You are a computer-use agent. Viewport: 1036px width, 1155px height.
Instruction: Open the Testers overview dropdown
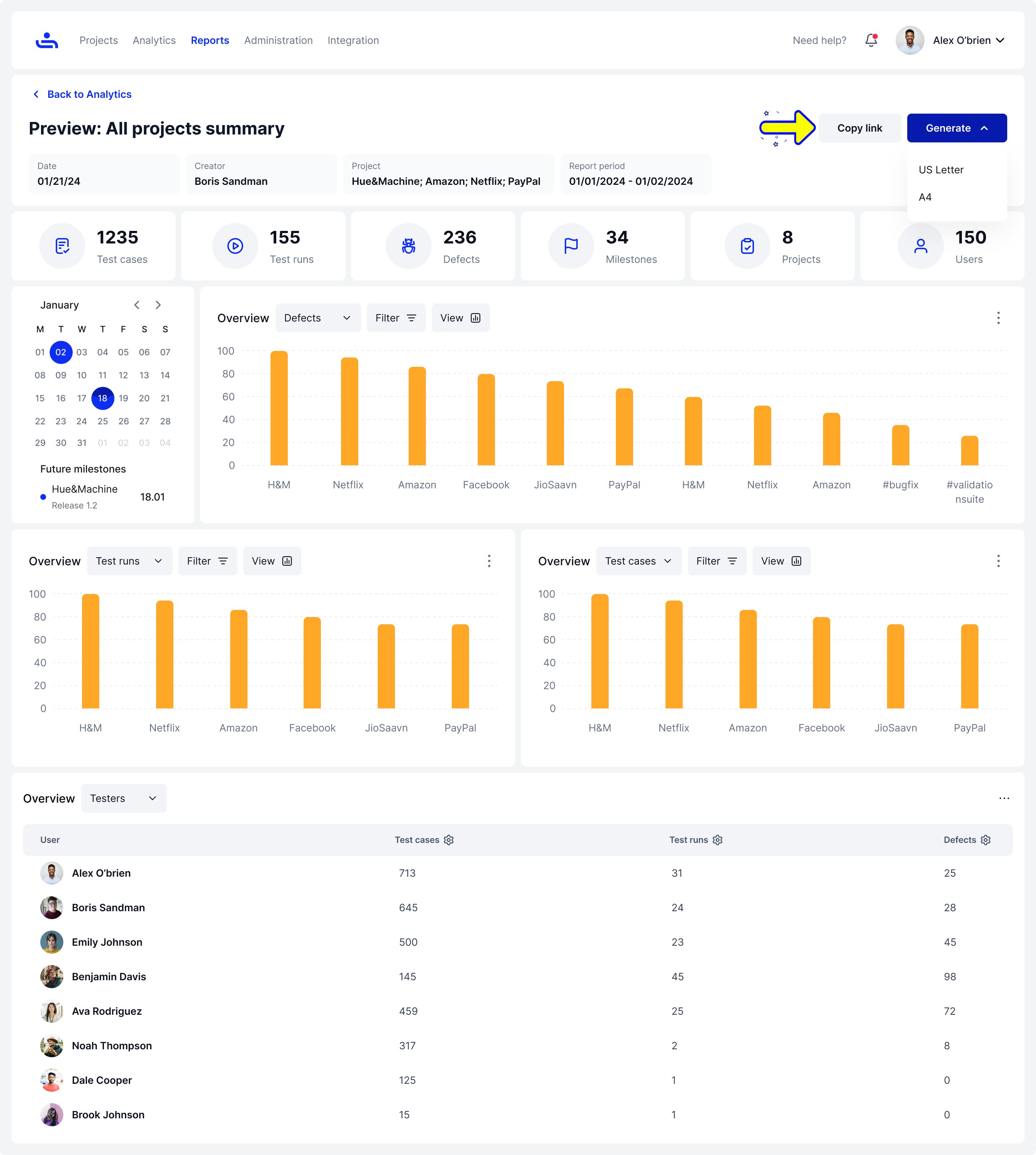(123, 798)
